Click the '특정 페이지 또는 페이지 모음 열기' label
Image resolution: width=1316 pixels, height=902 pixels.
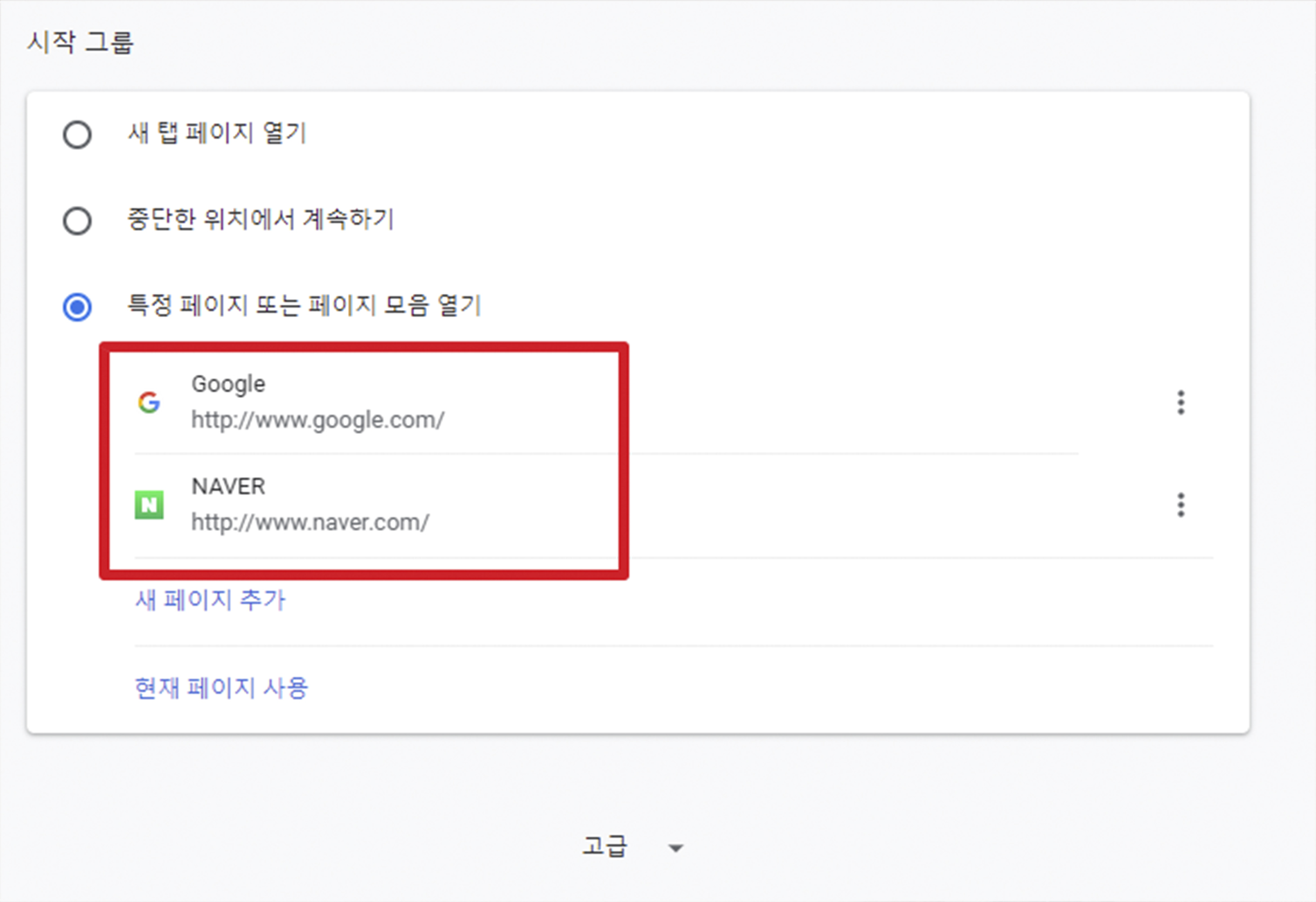point(304,306)
